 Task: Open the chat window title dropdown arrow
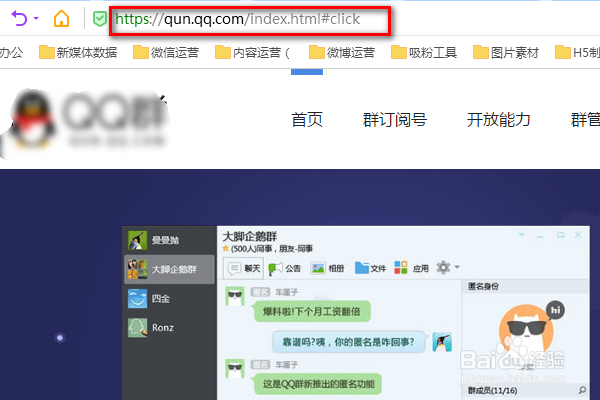coord(522,235)
